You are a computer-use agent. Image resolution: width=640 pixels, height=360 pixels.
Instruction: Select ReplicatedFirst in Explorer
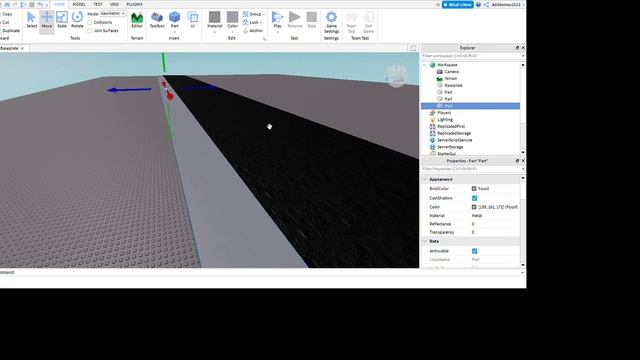[x=451, y=127]
